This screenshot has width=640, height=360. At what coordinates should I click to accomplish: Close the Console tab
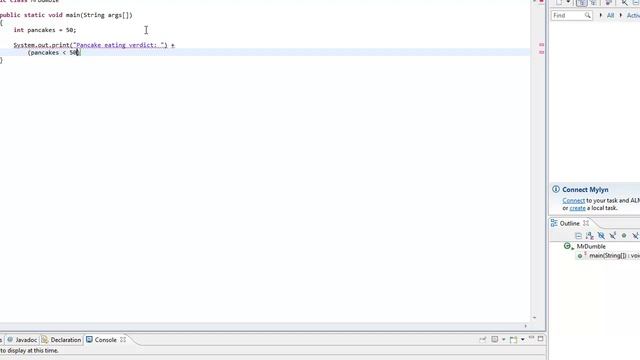123,340
